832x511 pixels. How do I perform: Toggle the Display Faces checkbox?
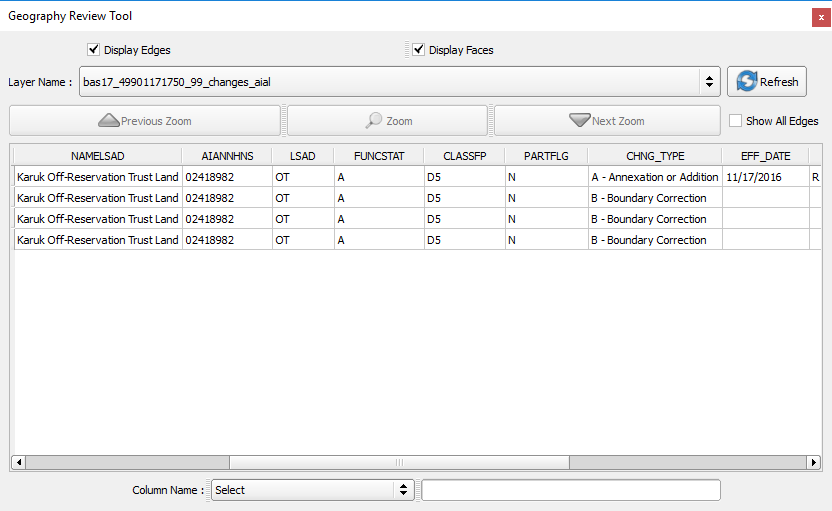[419, 50]
